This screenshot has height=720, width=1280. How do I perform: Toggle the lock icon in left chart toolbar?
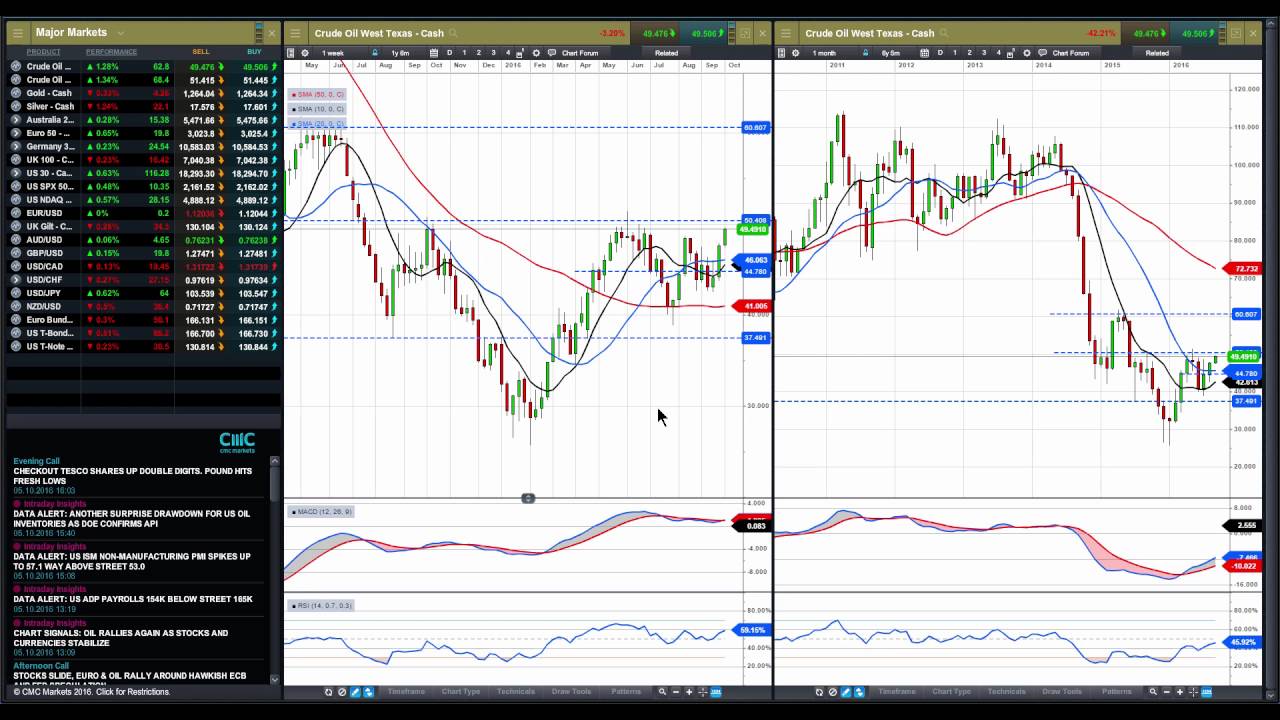click(x=375, y=53)
